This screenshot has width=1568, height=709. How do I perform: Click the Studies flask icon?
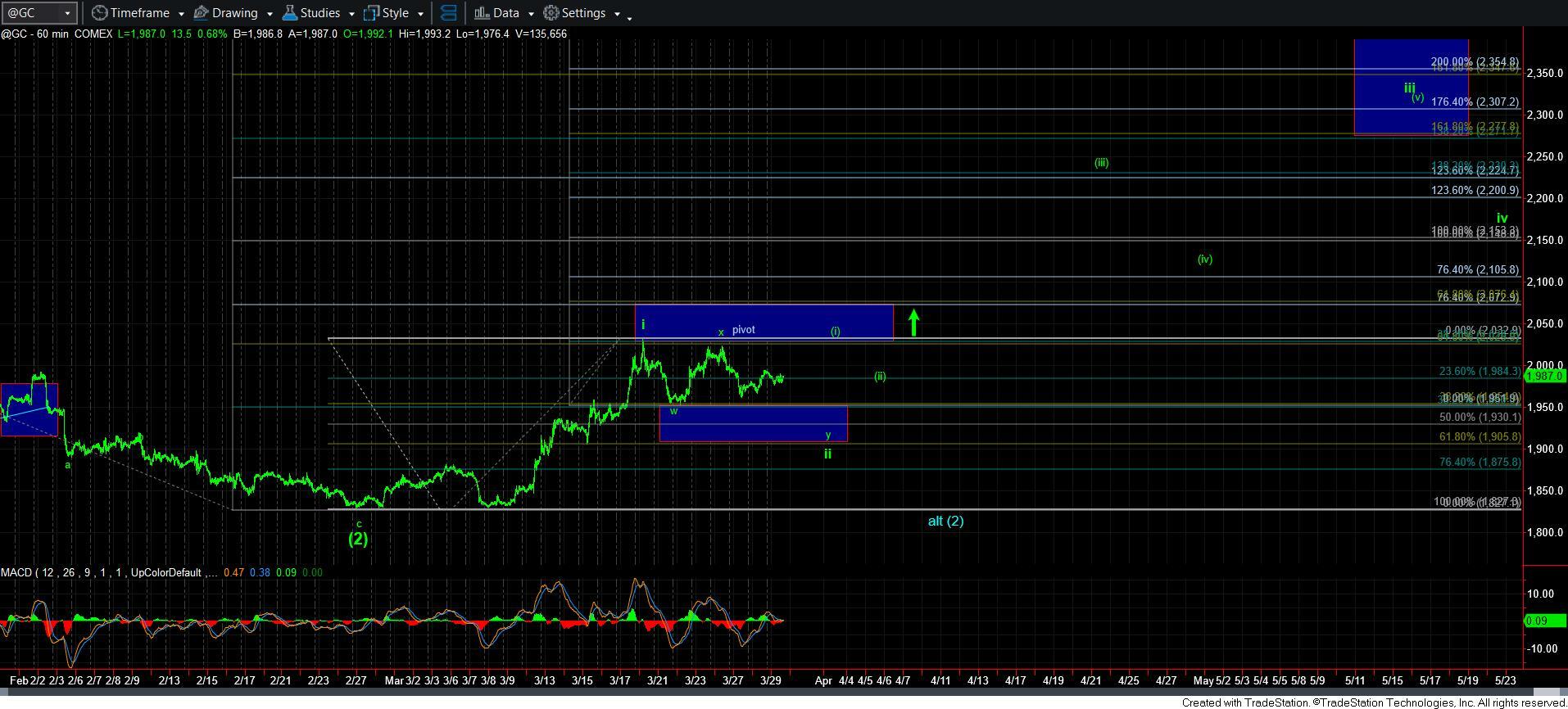289,13
